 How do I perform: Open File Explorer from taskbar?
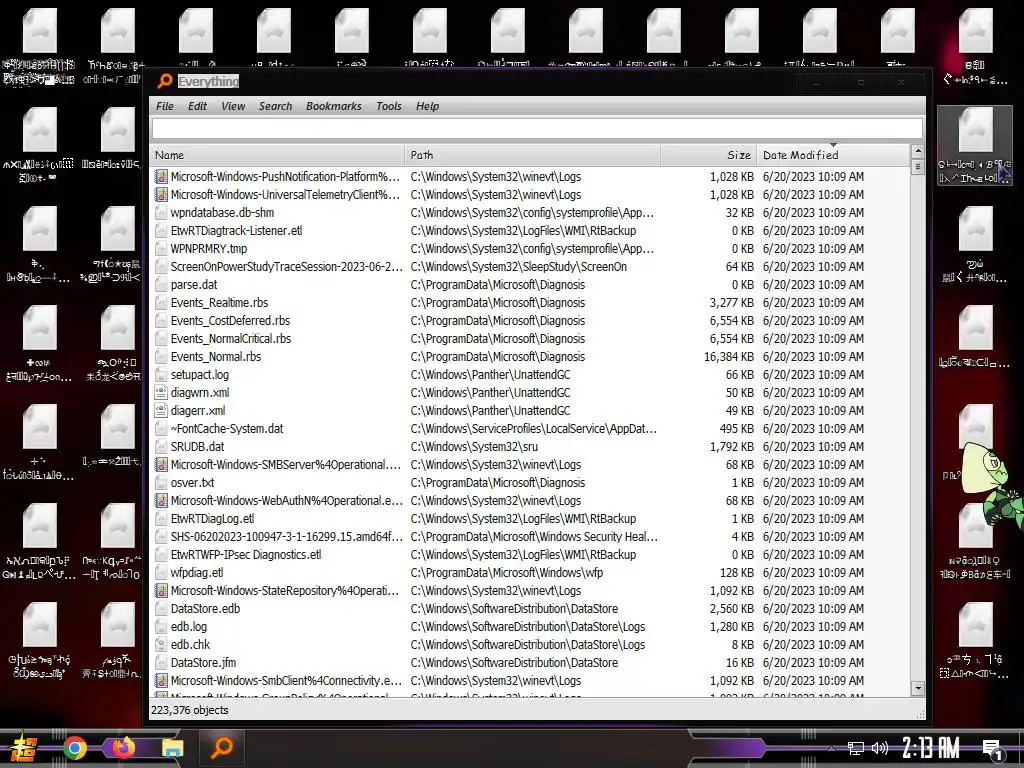click(x=172, y=748)
